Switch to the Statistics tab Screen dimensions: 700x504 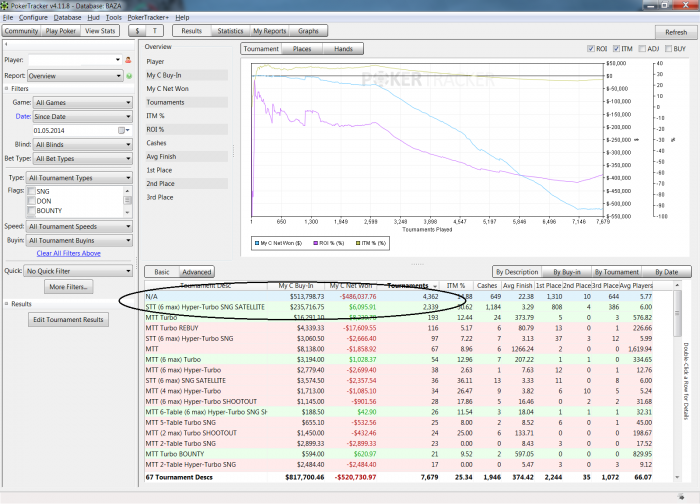pyautogui.click(x=230, y=32)
